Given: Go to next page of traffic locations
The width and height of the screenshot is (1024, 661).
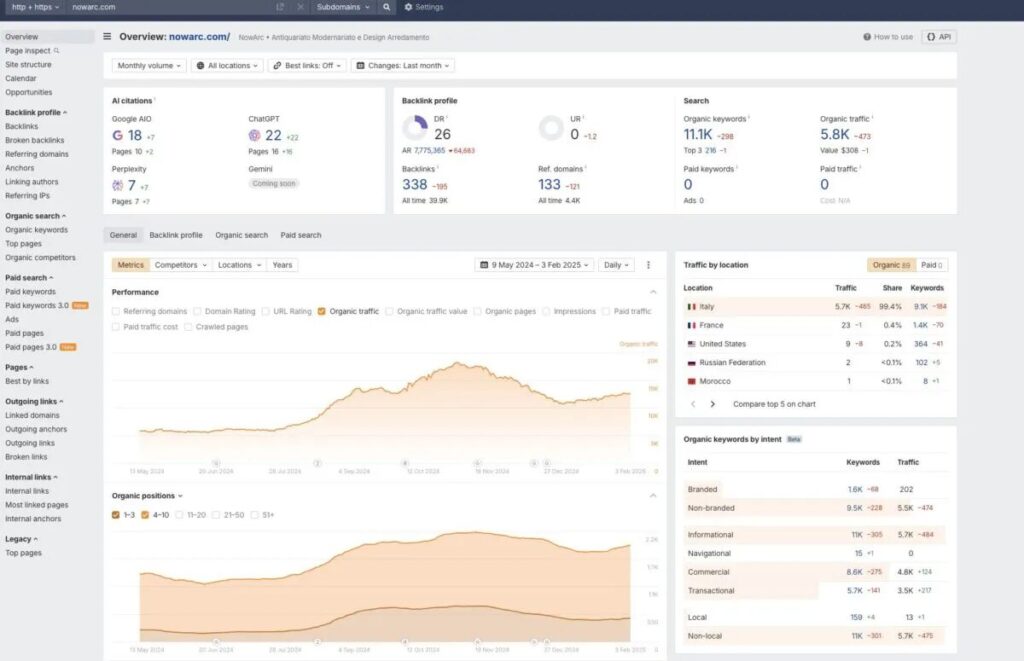Looking at the screenshot, I should pyautogui.click(x=712, y=404).
